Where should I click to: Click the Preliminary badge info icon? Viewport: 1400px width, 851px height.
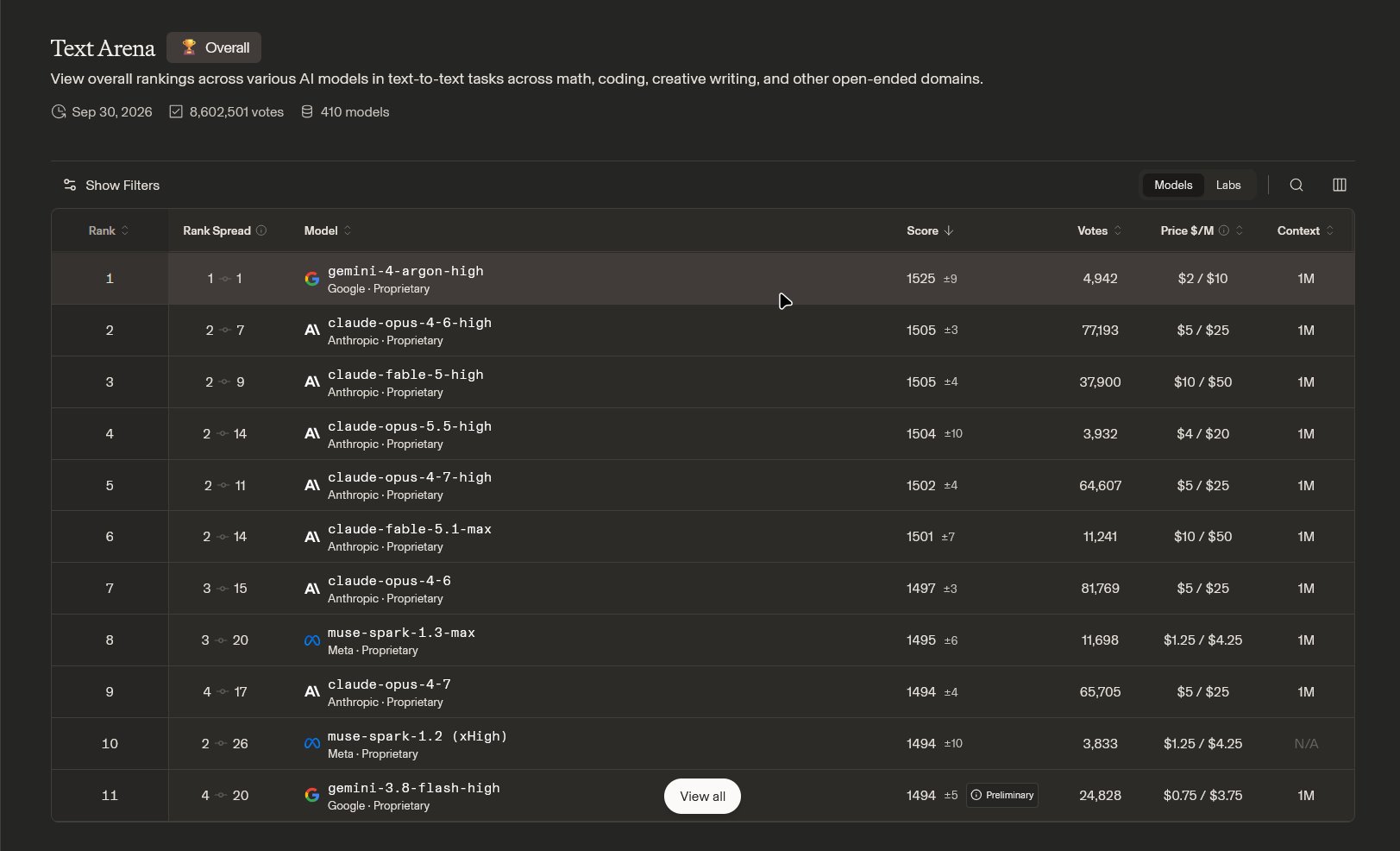pos(976,795)
